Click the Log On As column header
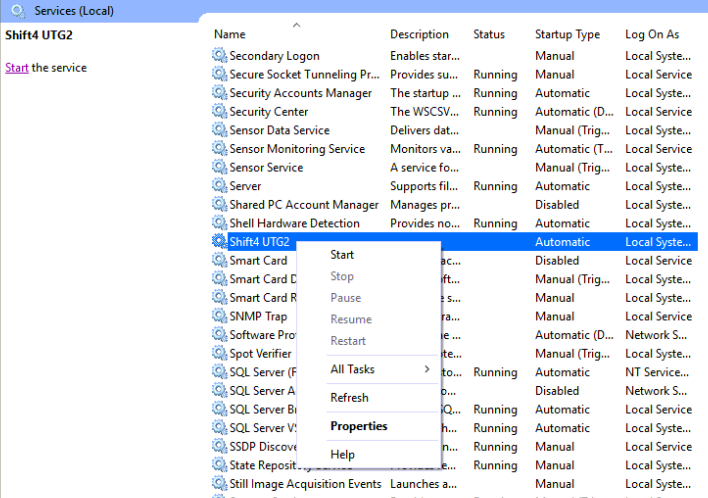Viewport: 708px width, 498px height. pyautogui.click(x=652, y=34)
